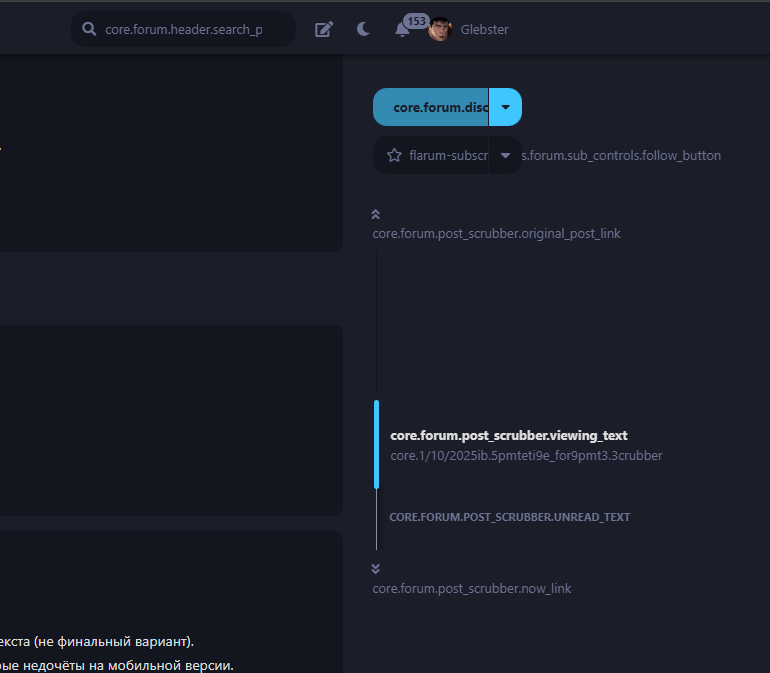Click the Glebster user avatar

440,29
